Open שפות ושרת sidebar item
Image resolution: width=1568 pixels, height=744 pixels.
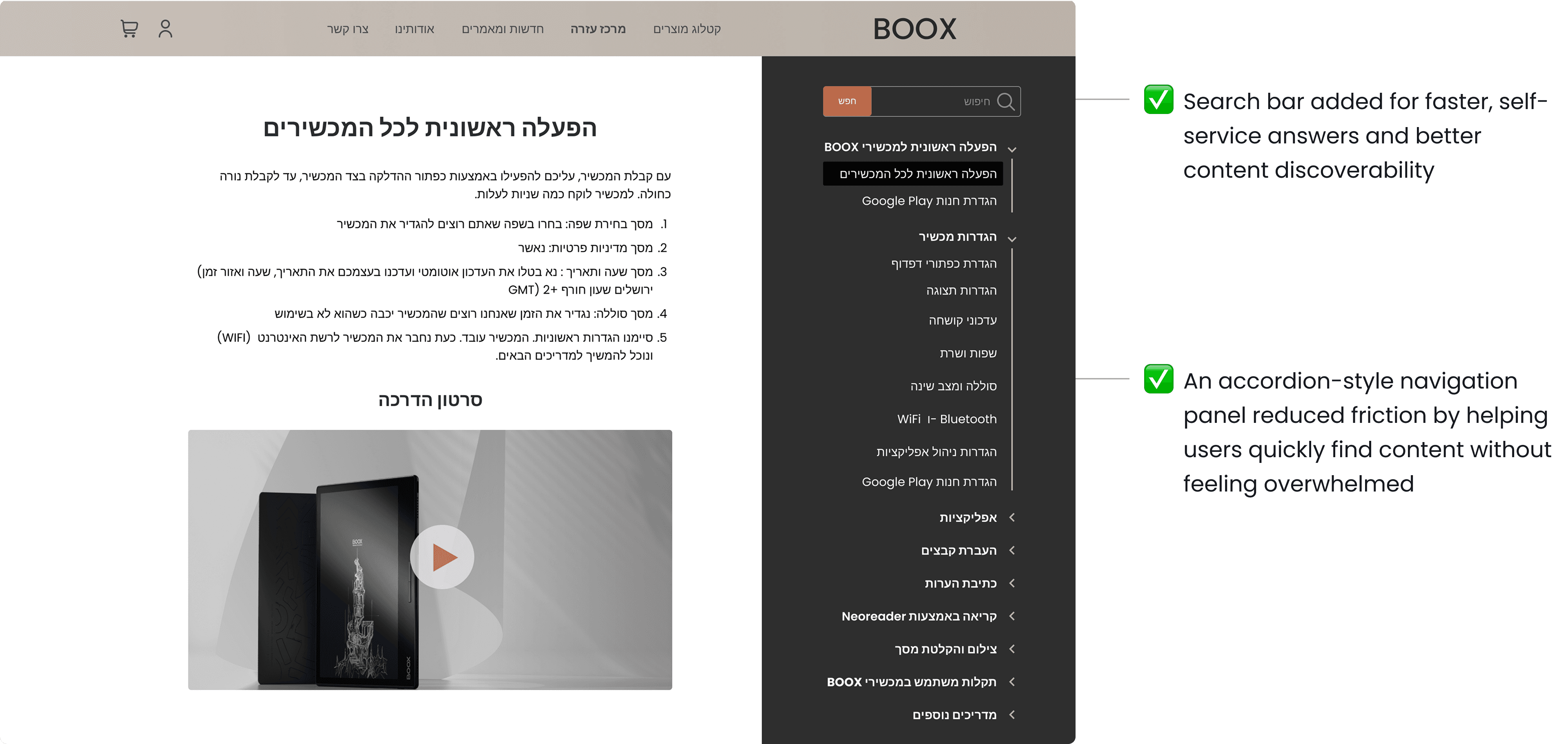click(968, 353)
